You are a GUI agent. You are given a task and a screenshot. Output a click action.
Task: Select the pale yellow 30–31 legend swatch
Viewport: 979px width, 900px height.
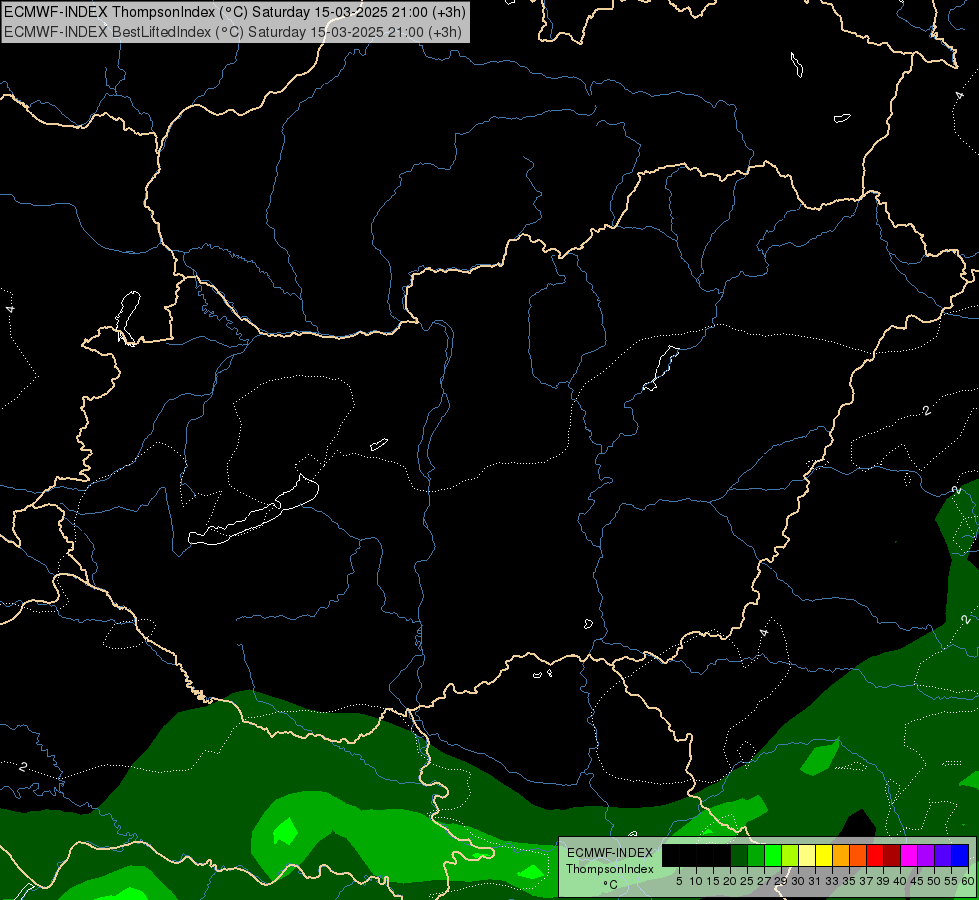coord(807,855)
